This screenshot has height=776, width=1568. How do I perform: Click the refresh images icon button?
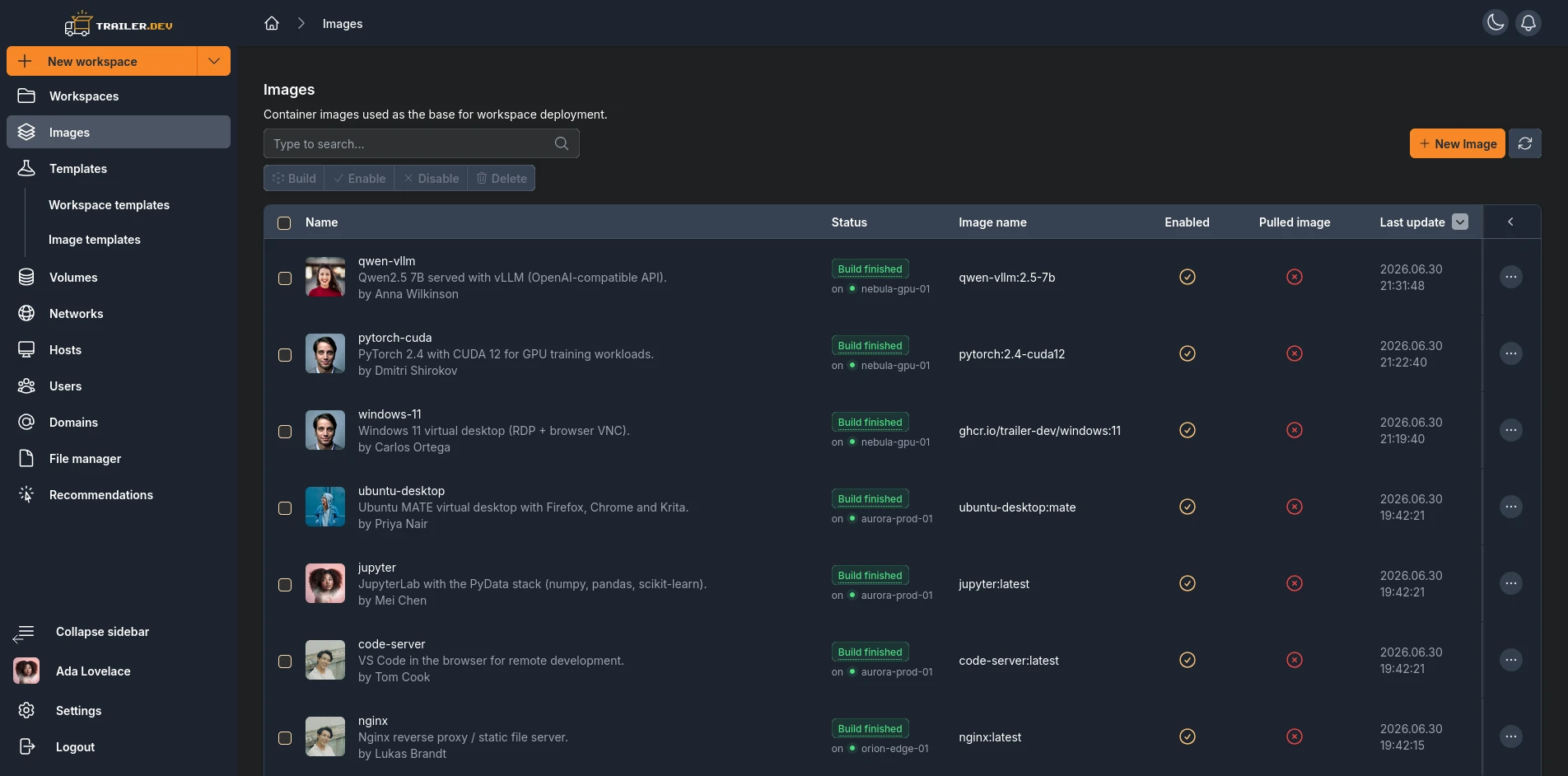pyautogui.click(x=1525, y=143)
